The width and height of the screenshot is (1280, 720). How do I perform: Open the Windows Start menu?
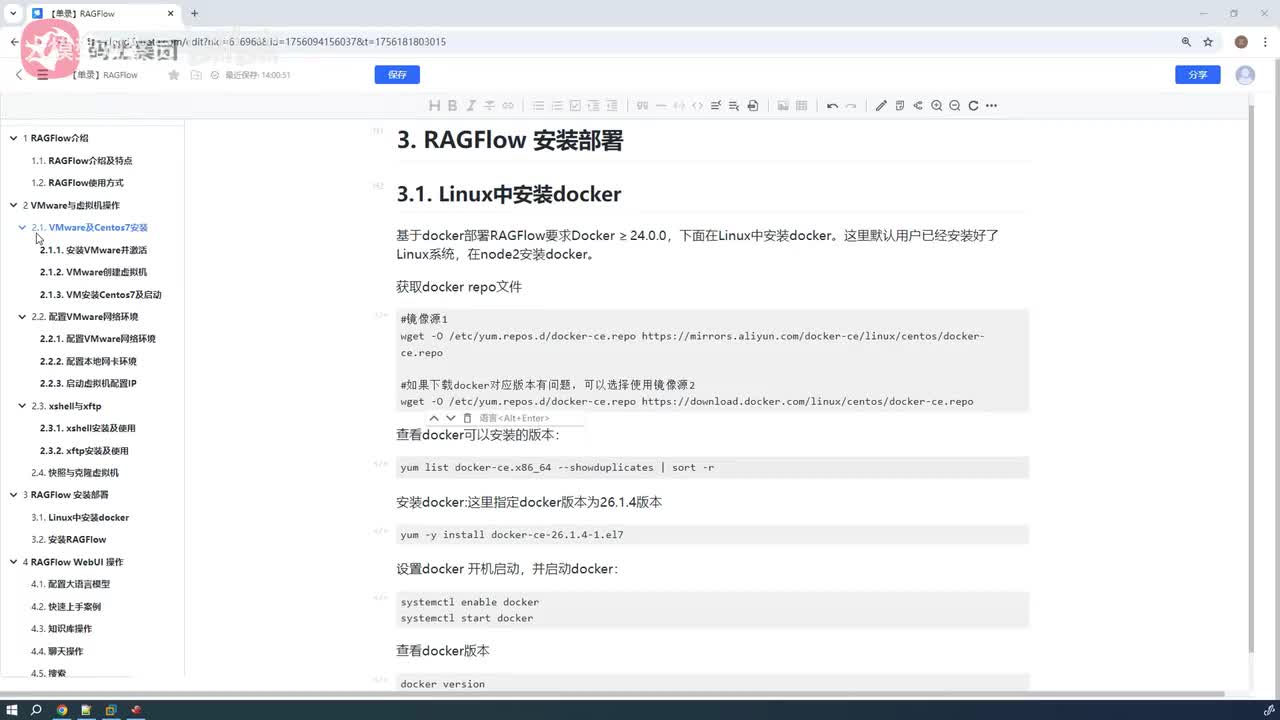click(13, 710)
